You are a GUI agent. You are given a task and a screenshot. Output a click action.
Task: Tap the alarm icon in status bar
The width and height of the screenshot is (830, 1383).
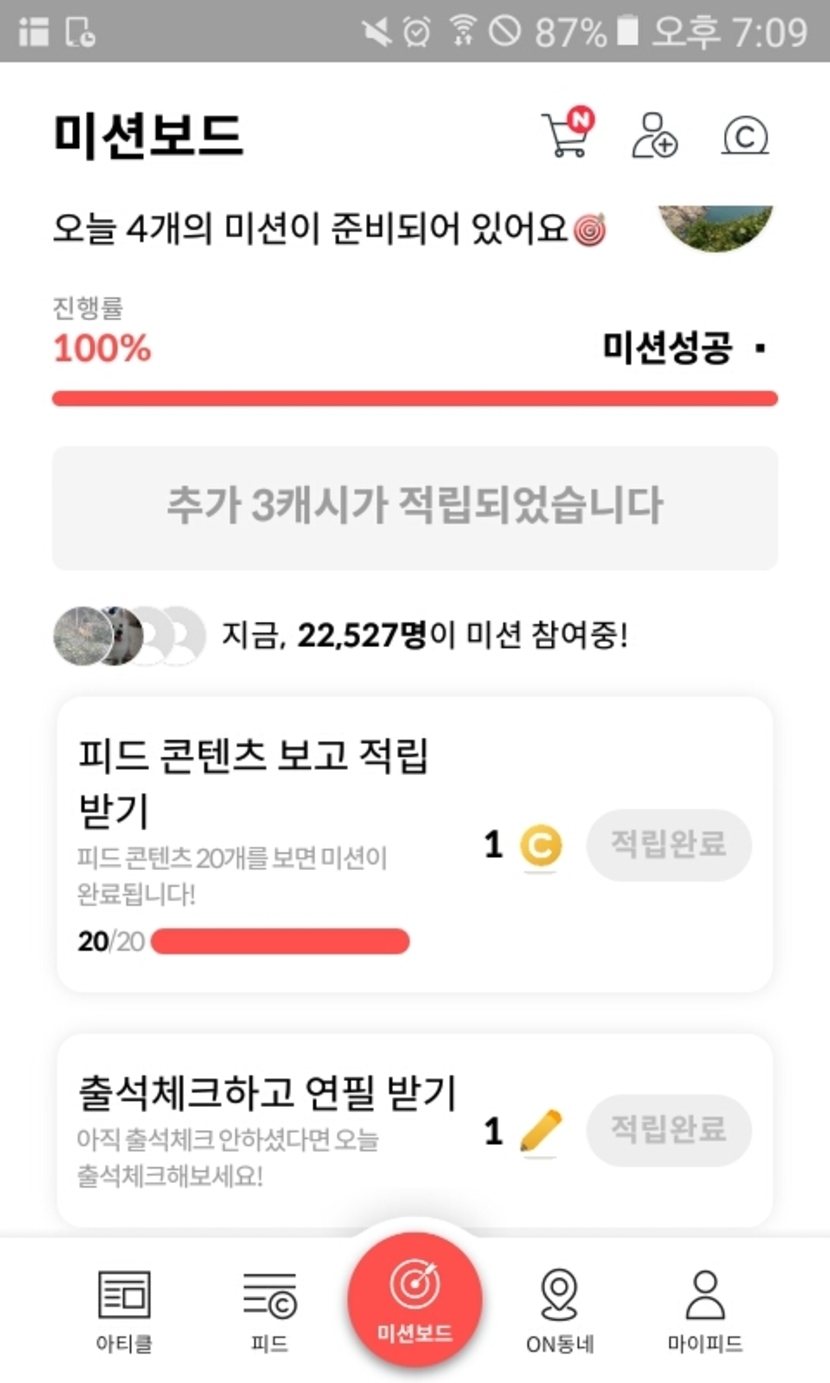(417, 32)
